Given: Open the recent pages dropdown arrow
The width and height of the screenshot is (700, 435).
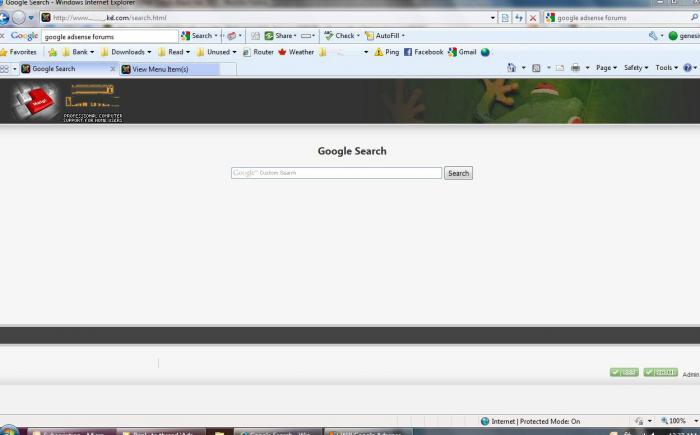Looking at the screenshot, I should [31, 18].
